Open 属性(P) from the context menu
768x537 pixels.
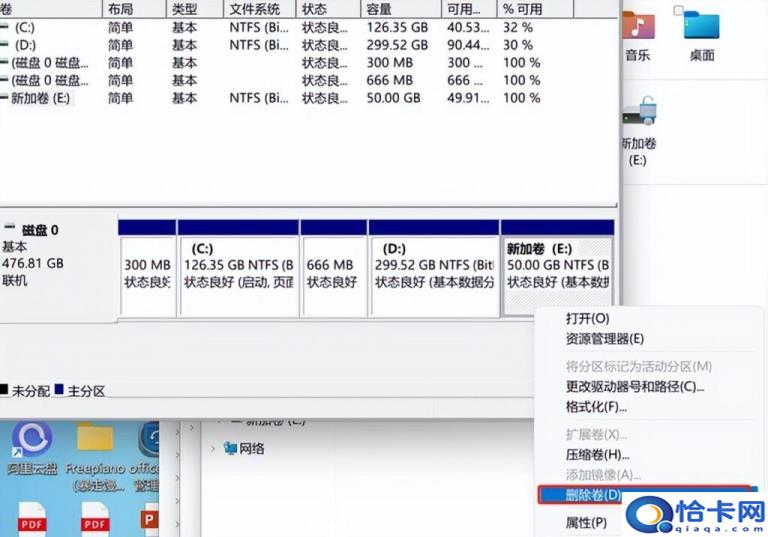[x=586, y=523]
